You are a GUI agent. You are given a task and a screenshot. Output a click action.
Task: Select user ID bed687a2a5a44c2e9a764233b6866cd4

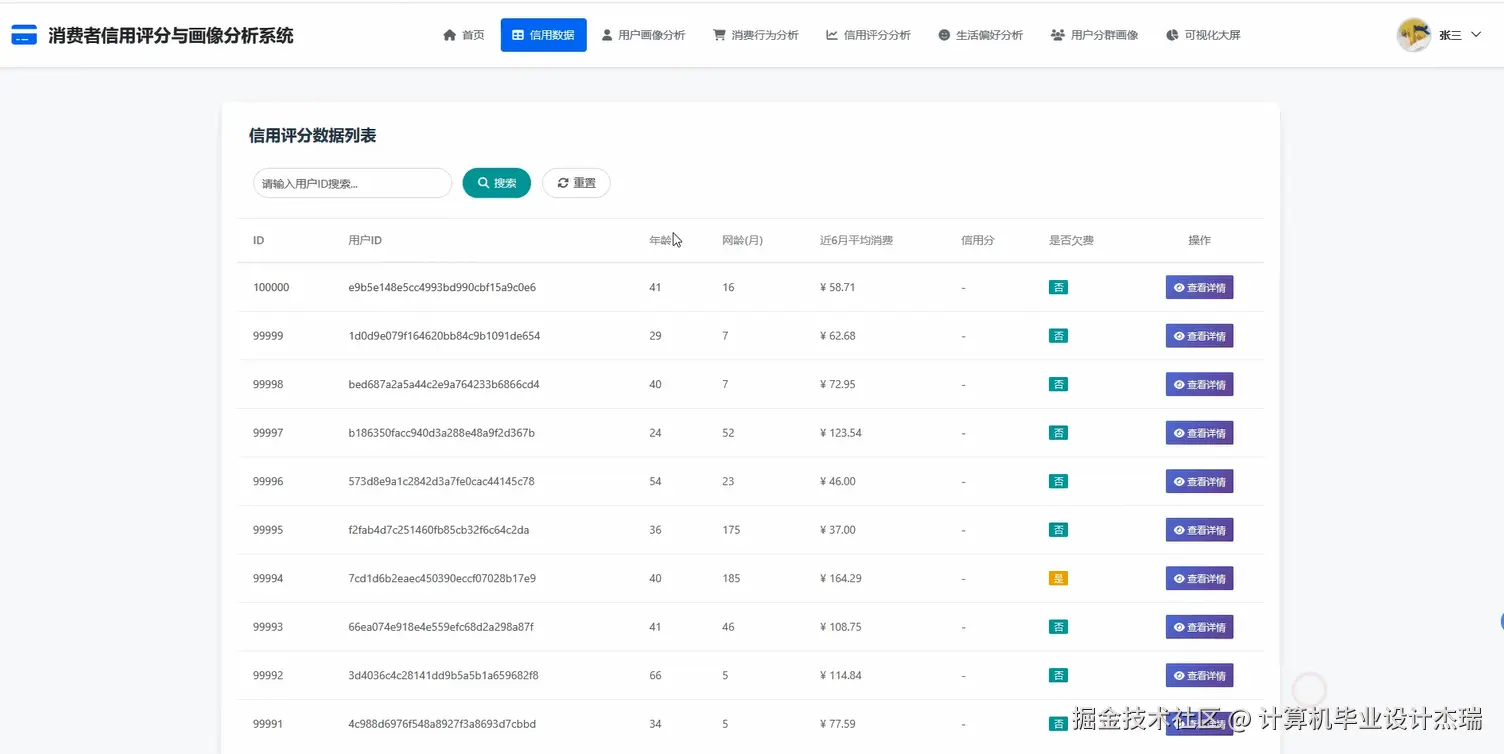pos(444,384)
